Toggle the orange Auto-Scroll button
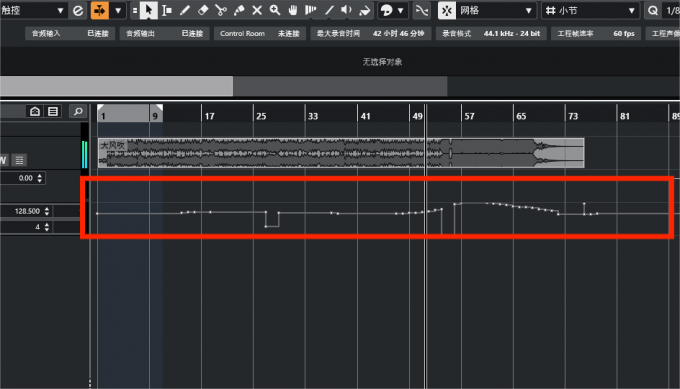 (100, 10)
